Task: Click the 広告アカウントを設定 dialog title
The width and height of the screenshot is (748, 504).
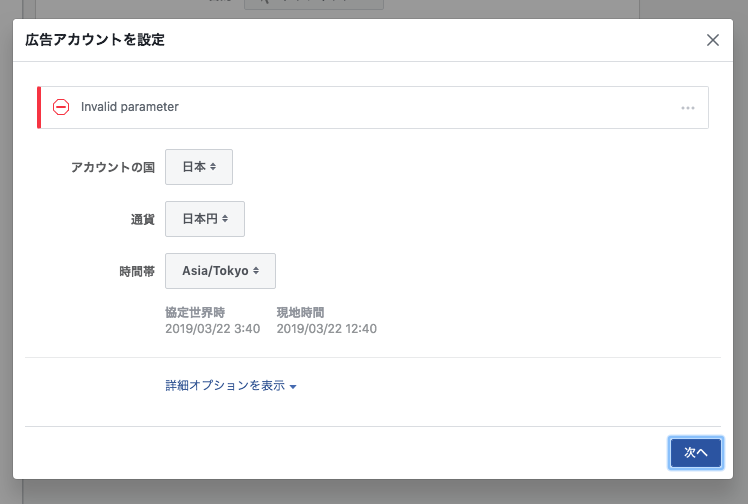Action: (x=95, y=40)
